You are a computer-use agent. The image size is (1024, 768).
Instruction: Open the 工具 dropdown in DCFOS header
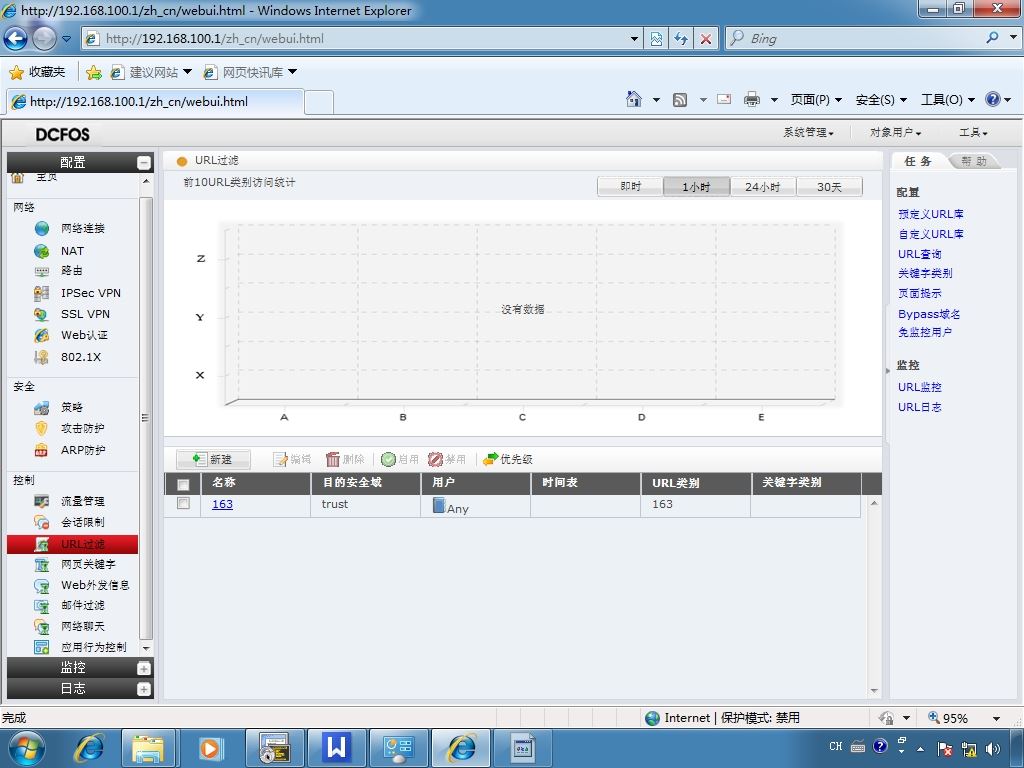973,133
